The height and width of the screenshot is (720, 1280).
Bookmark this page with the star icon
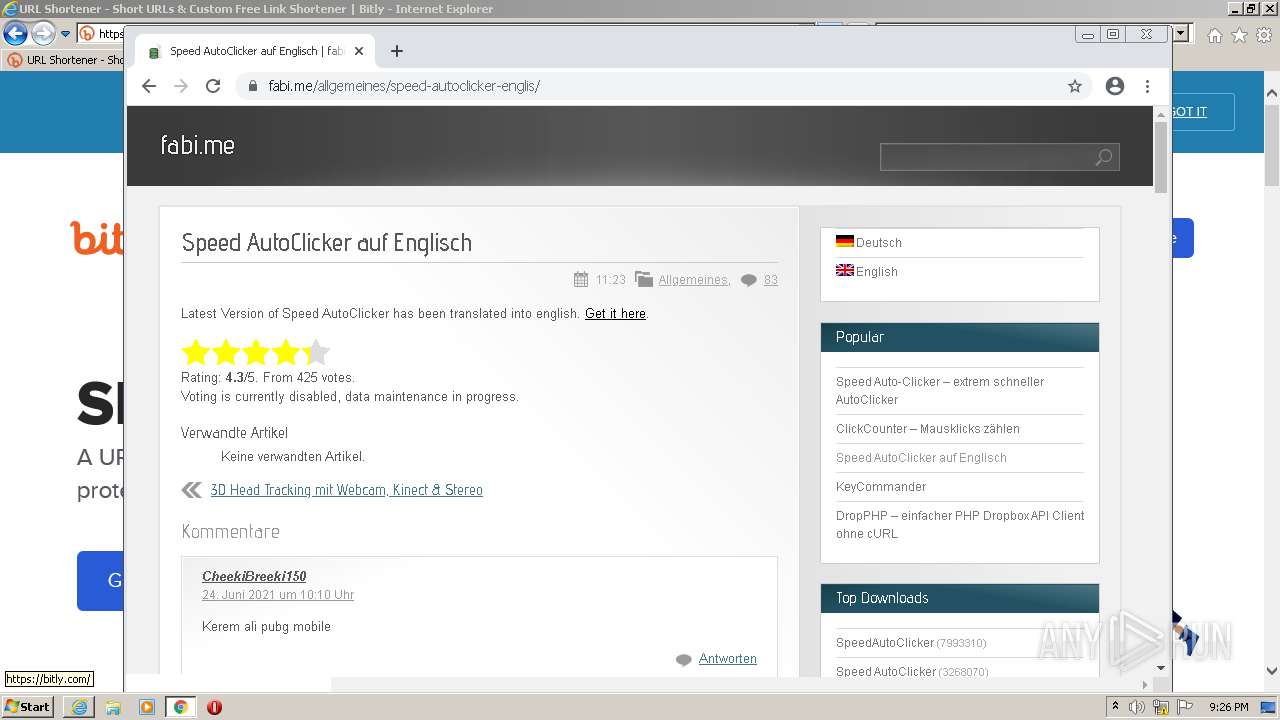click(x=1075, y=86)
